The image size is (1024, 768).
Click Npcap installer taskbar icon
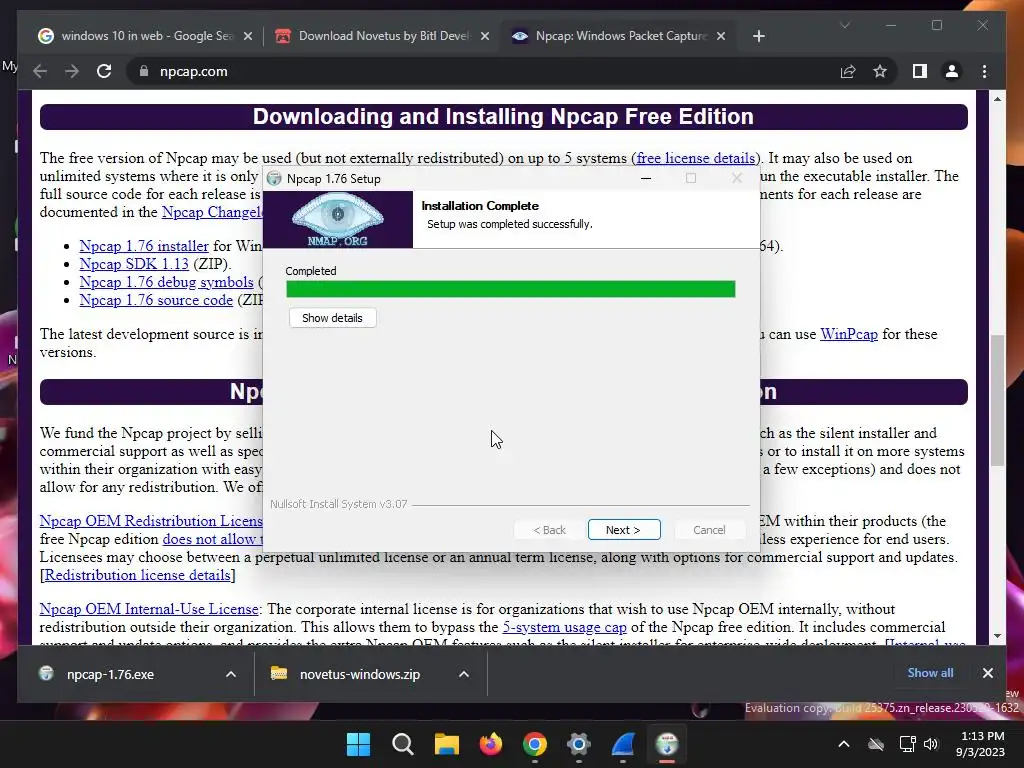pos(667,744)
